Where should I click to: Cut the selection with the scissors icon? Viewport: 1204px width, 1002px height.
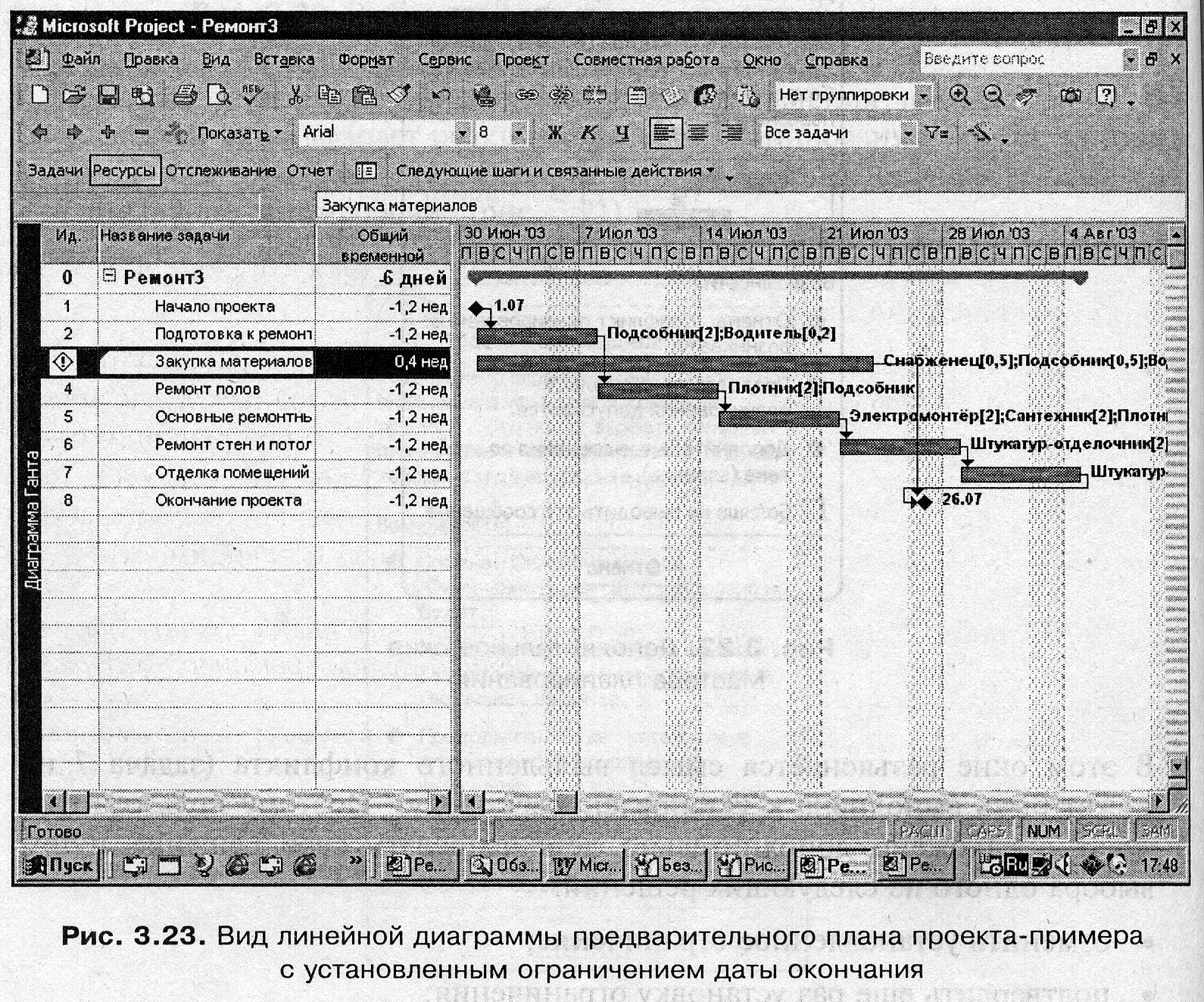(x=295, y=95)
